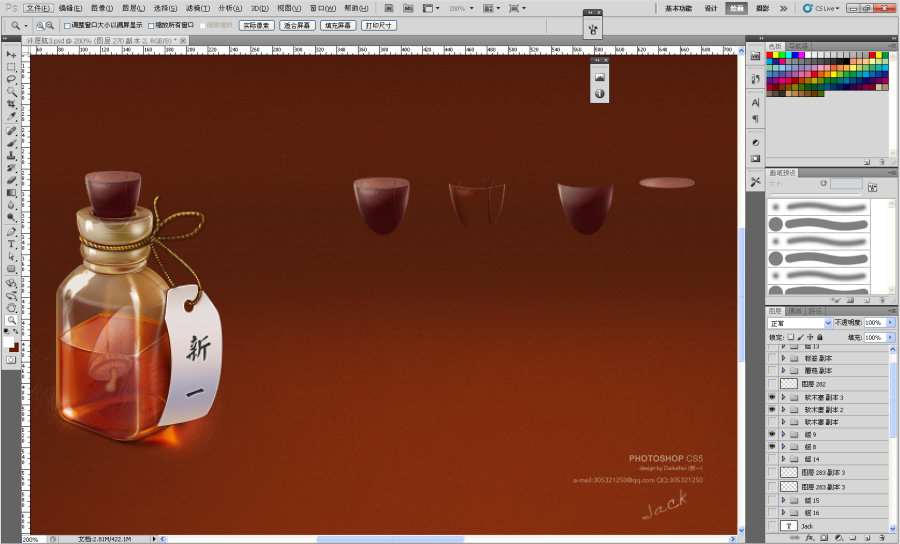Choose the Zoom tool in the toolbox
The image size is (900, 544).
11,320
